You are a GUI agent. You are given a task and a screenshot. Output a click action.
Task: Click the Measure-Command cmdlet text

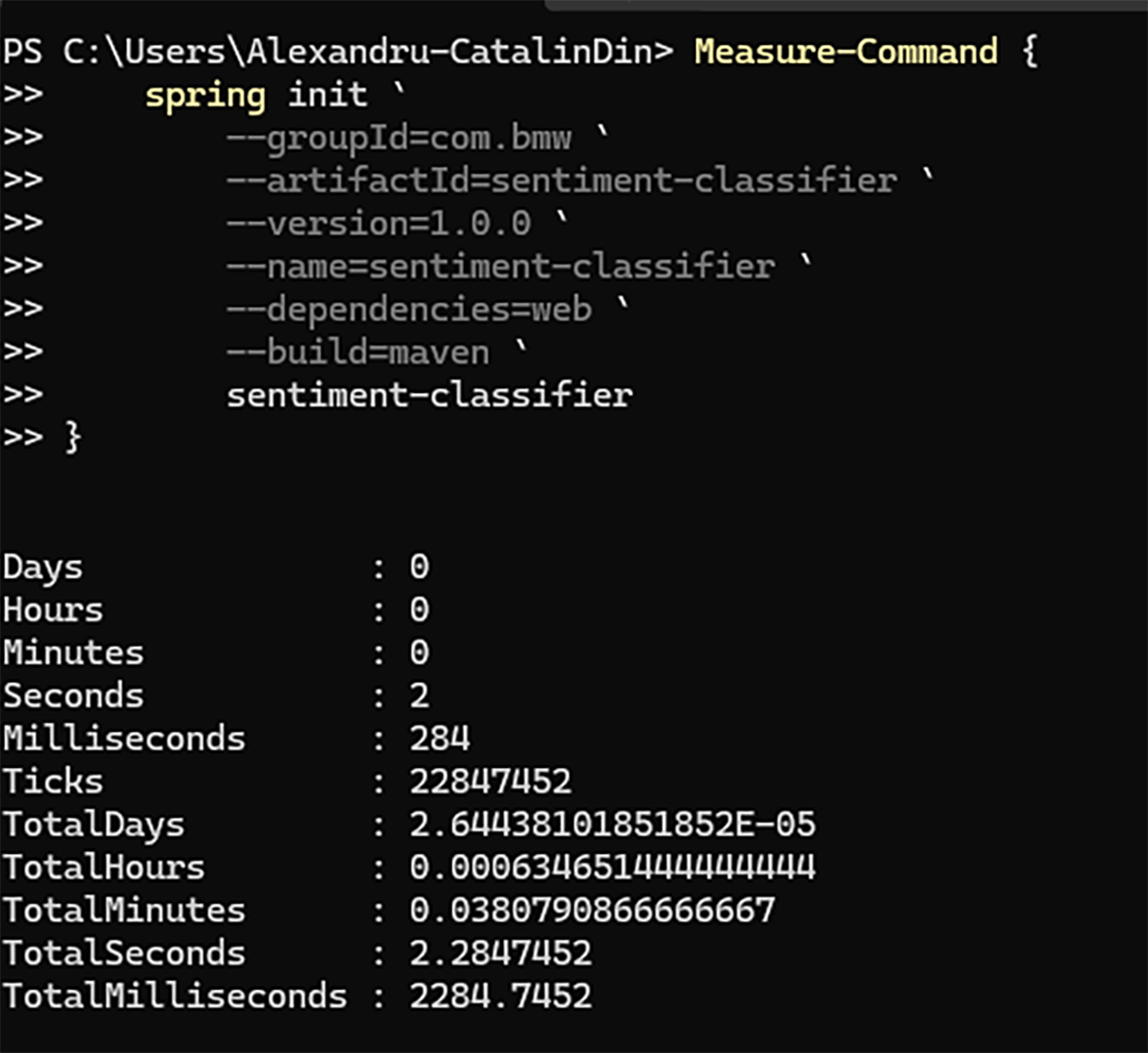click(846, 51)
